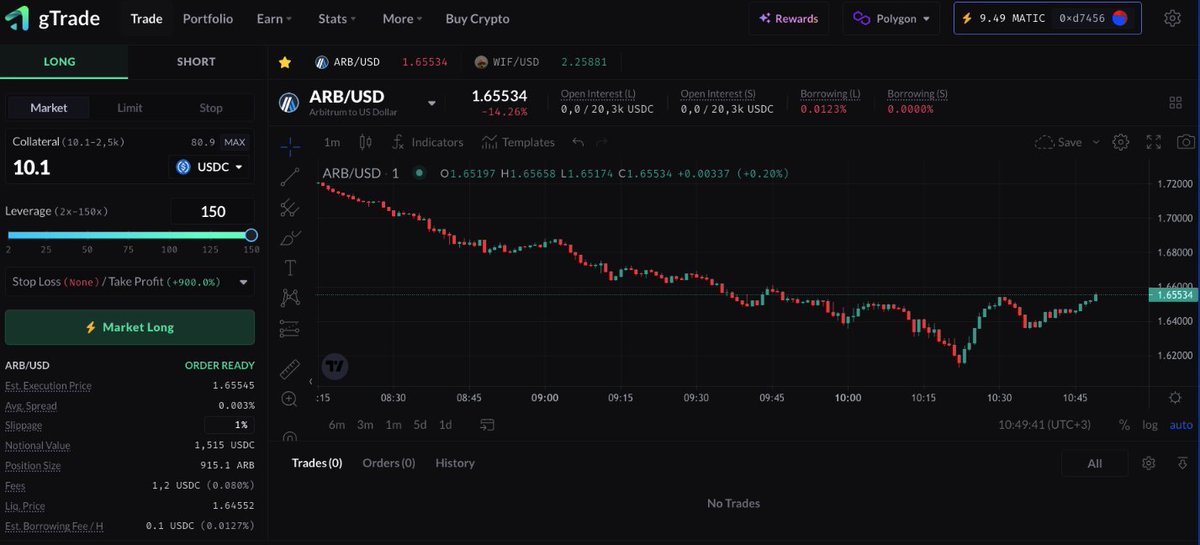Open the Earn menu dropdown
The image size is (1200, 545).
click(x=274, y=18)
